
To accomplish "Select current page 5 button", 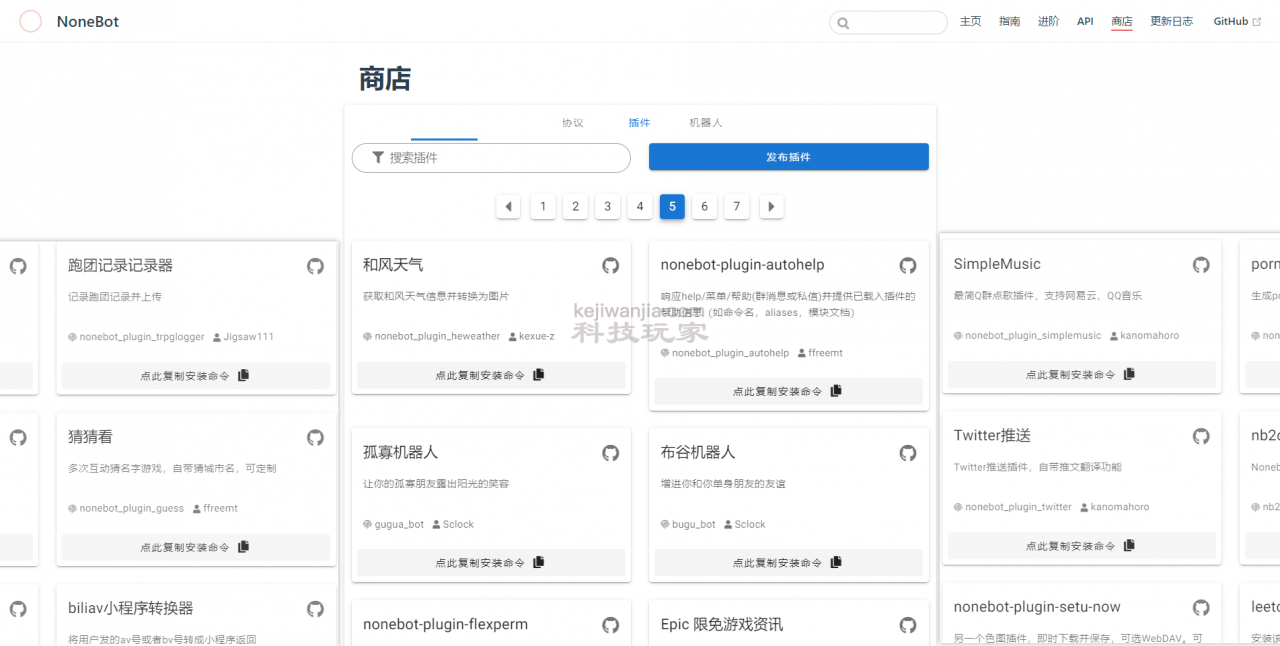I will click(672, 207).
